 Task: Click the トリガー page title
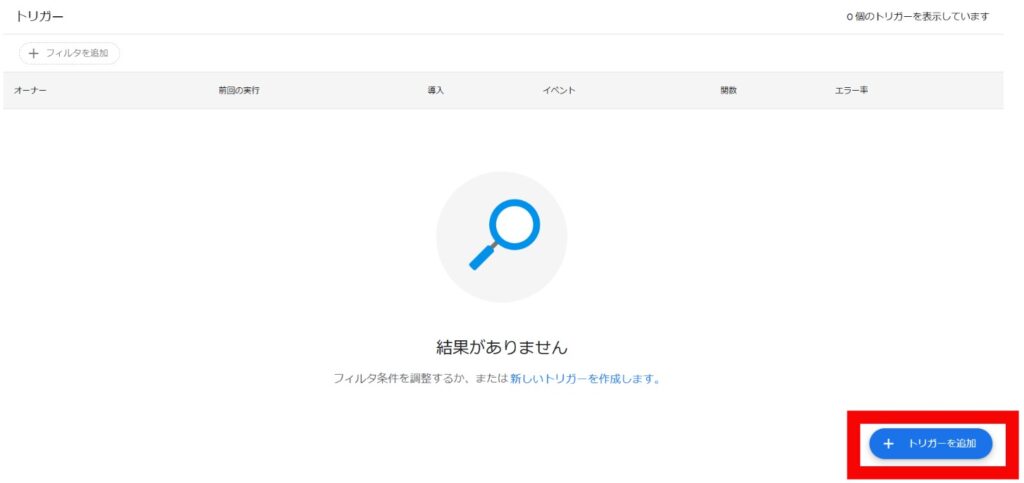coord(39,16)
